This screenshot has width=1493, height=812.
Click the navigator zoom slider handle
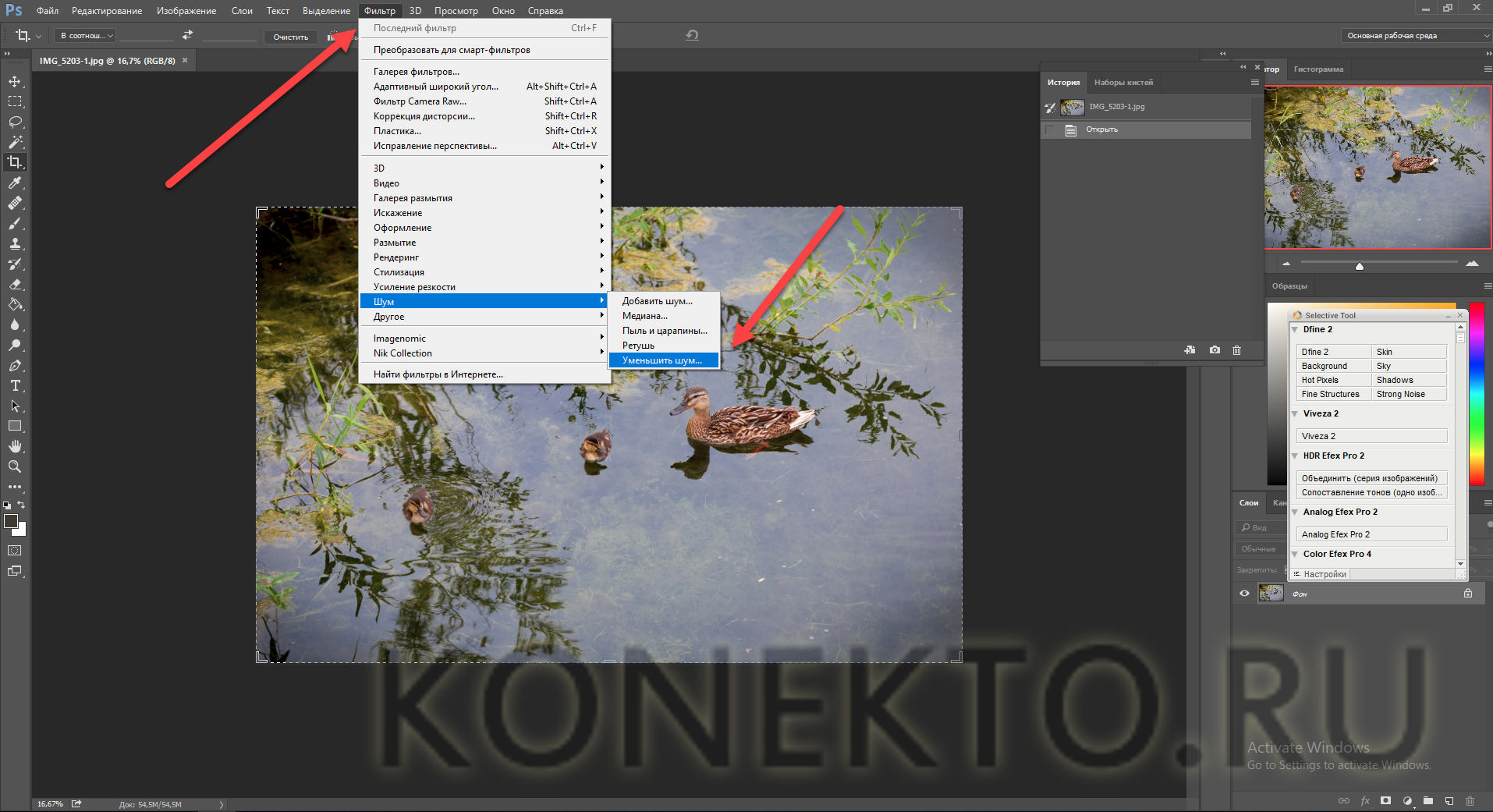(x=1360, y=266)
